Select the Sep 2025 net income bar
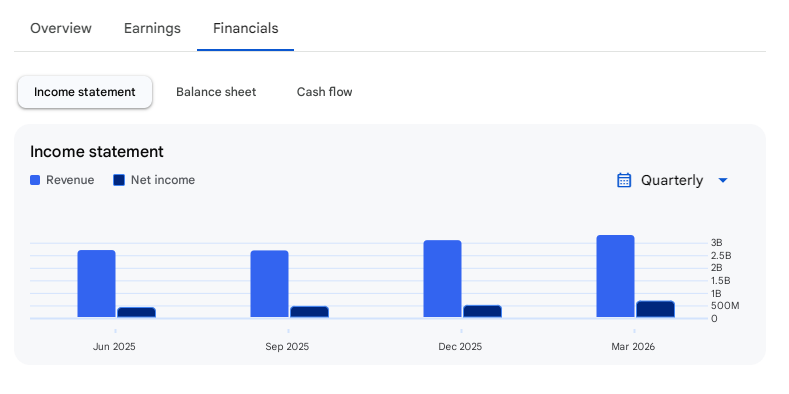 coord(309,312)
